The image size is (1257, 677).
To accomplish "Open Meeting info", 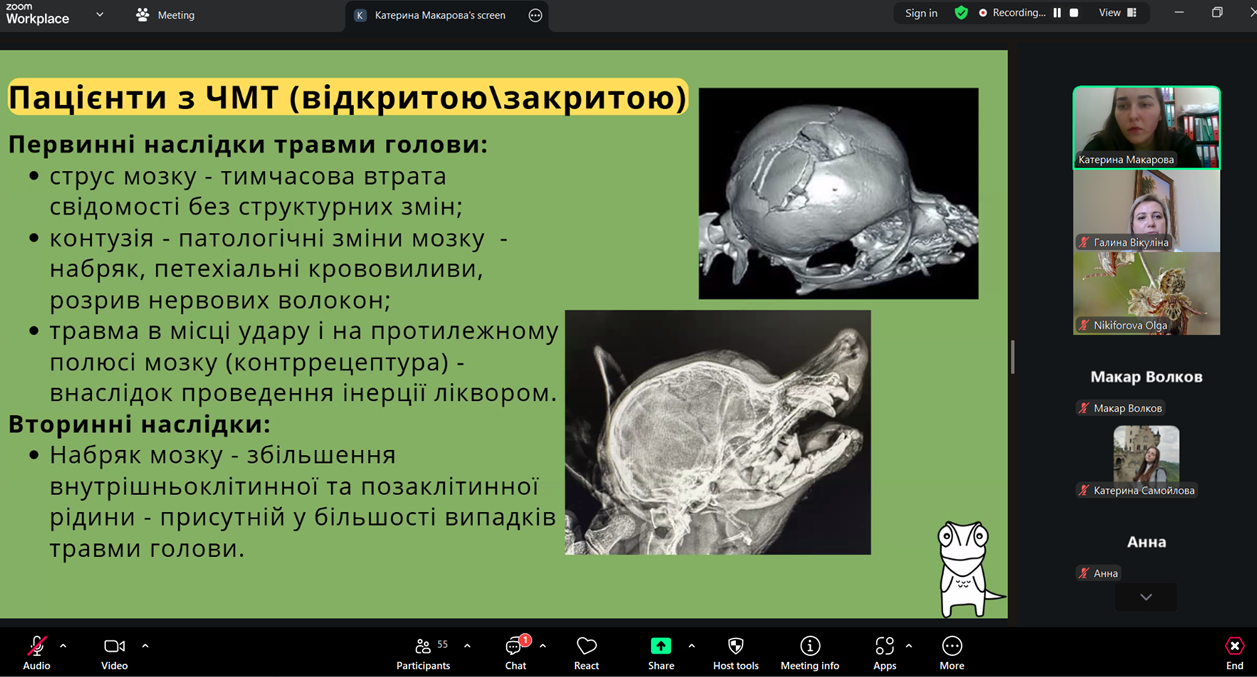I will click(810, 652).
